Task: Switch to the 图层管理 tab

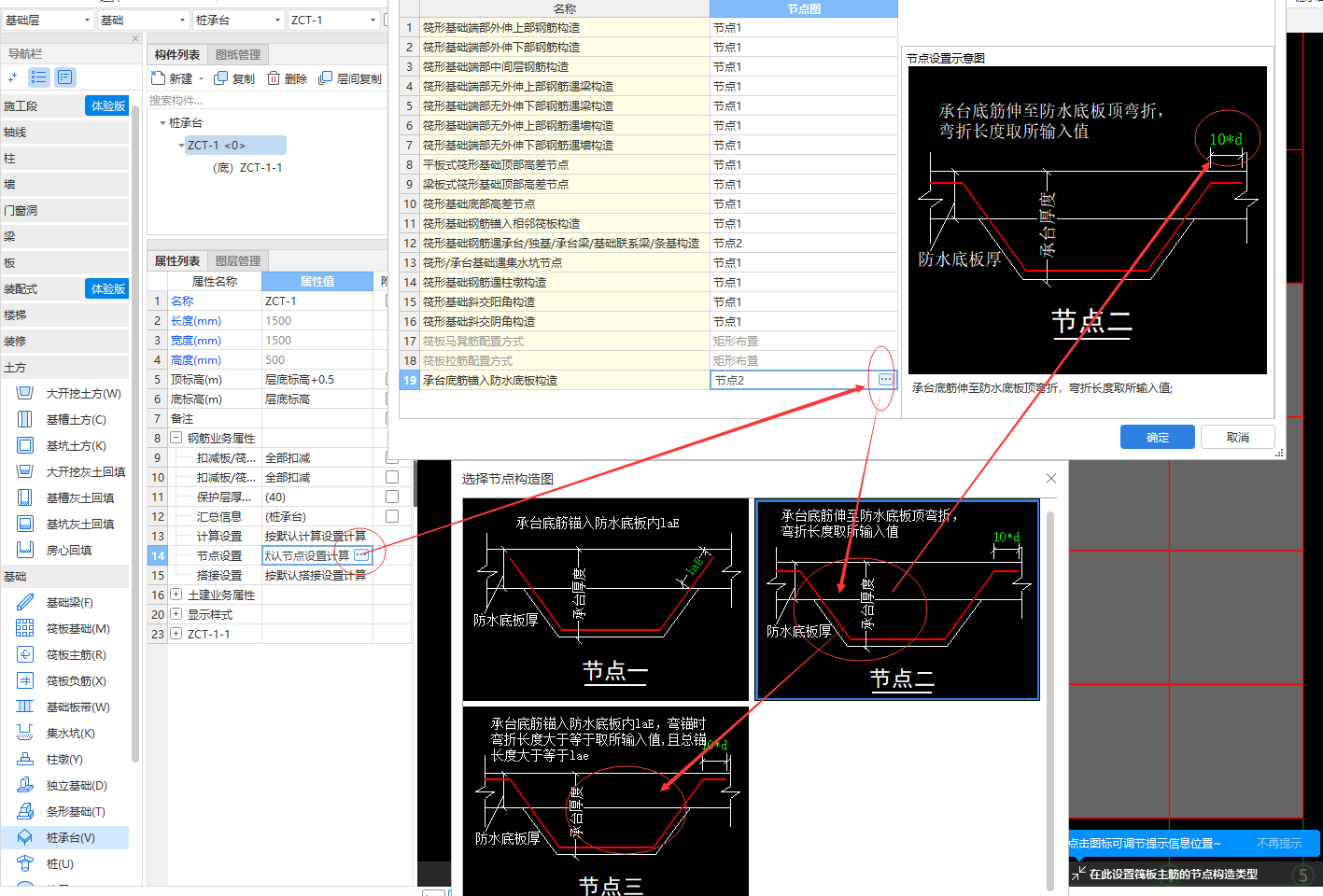Action: click(x=238, y=261)
